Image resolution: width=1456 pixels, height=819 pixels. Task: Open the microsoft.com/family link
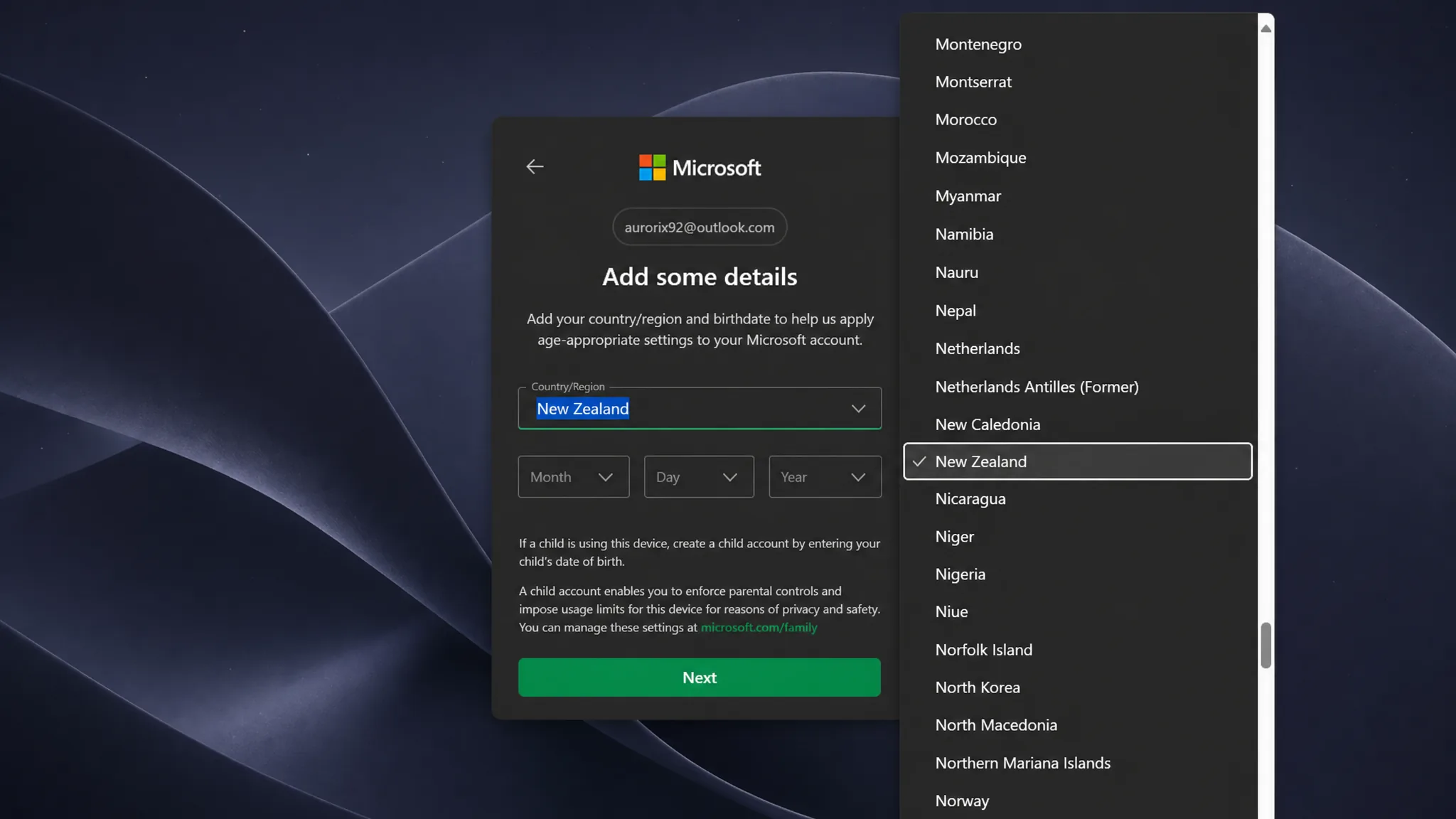click(759, 627)
